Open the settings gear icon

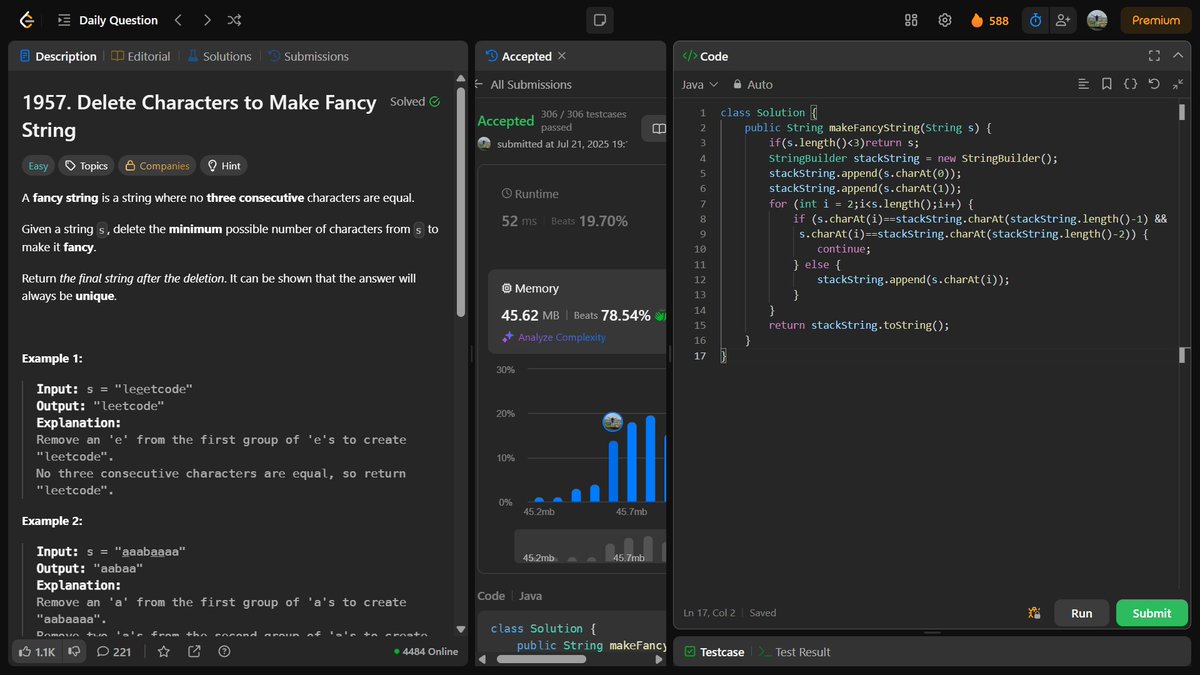pos(944,20)
